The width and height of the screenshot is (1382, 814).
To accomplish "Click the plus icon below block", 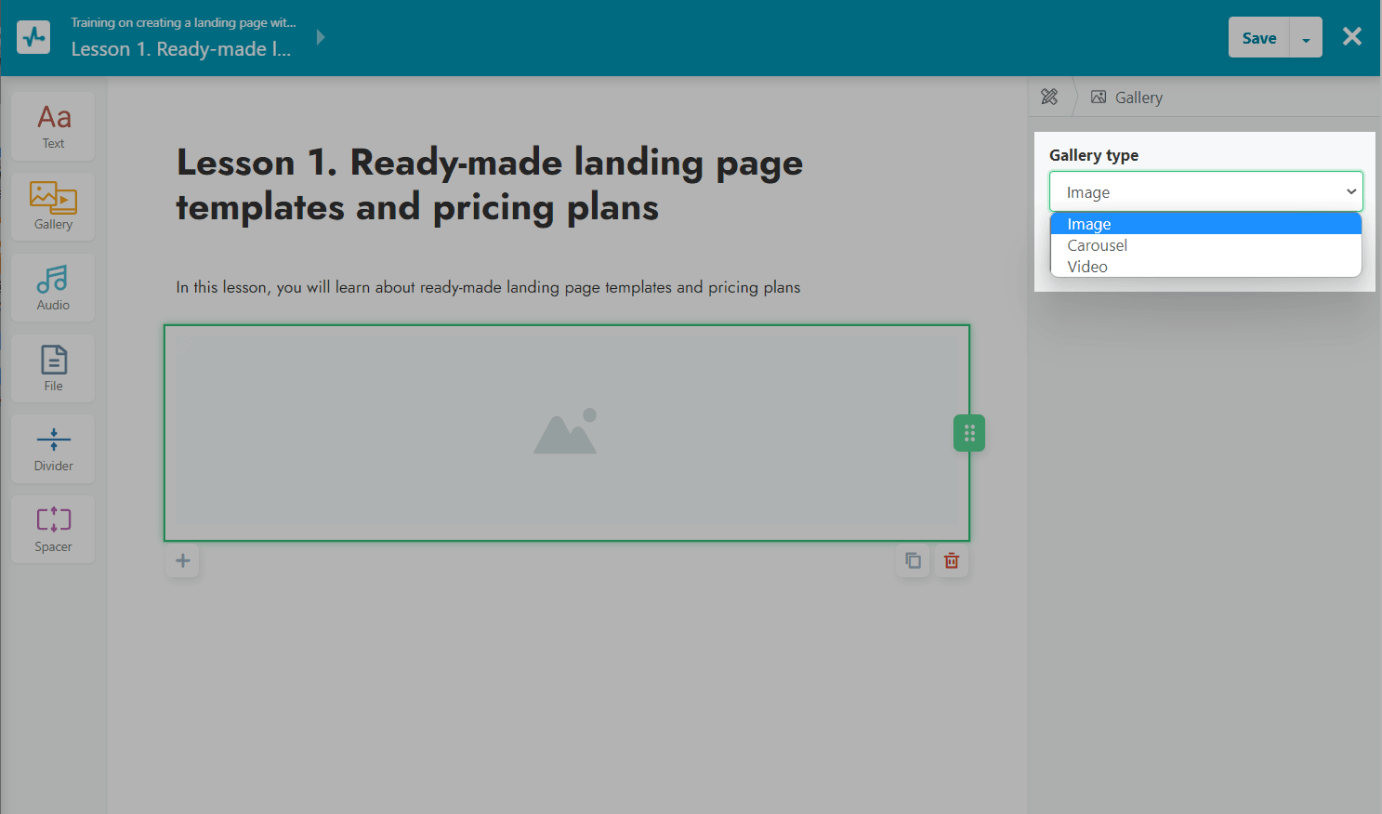I will coord(182,561).
